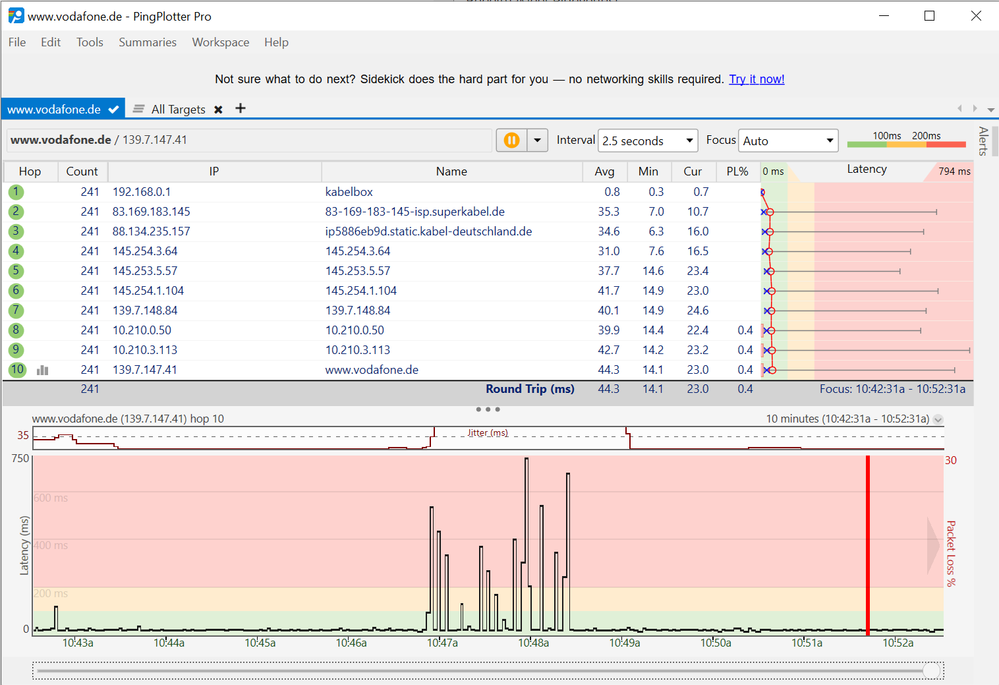Open dropdown arrow next to the pause button
Image resolution: width=999 pixels, height=685 pixels.
coord(537,140)
